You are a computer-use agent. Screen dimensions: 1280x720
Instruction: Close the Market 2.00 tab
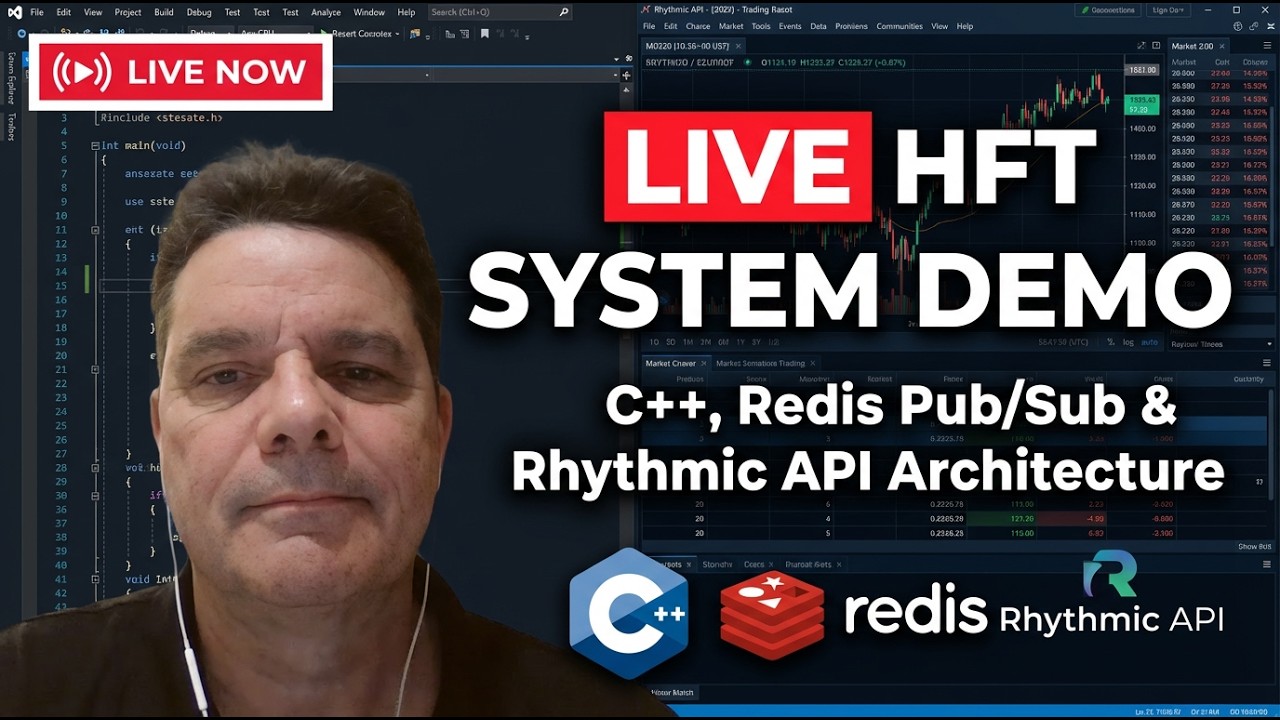point(1222,46)
